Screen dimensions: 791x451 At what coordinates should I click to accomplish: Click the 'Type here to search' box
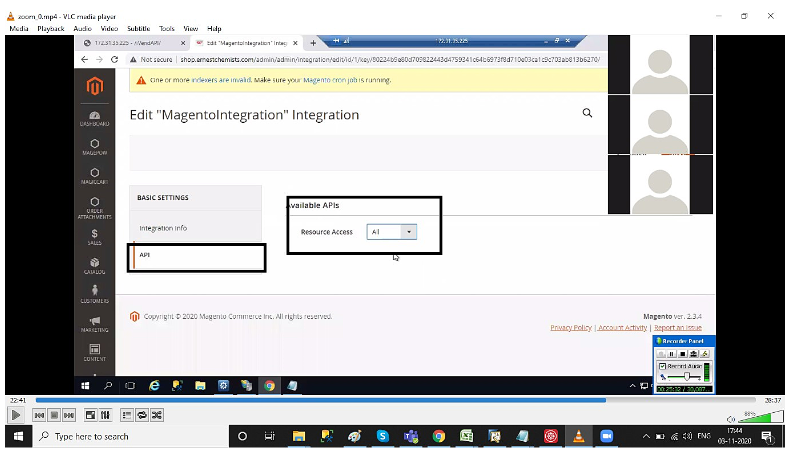(x=131, y=436)
